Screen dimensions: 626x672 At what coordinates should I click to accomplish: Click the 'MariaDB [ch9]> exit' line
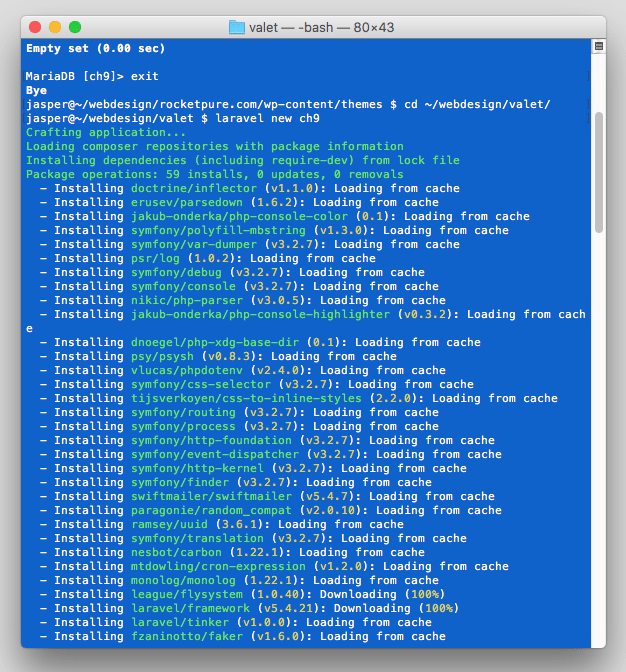[x=92, y=76]
